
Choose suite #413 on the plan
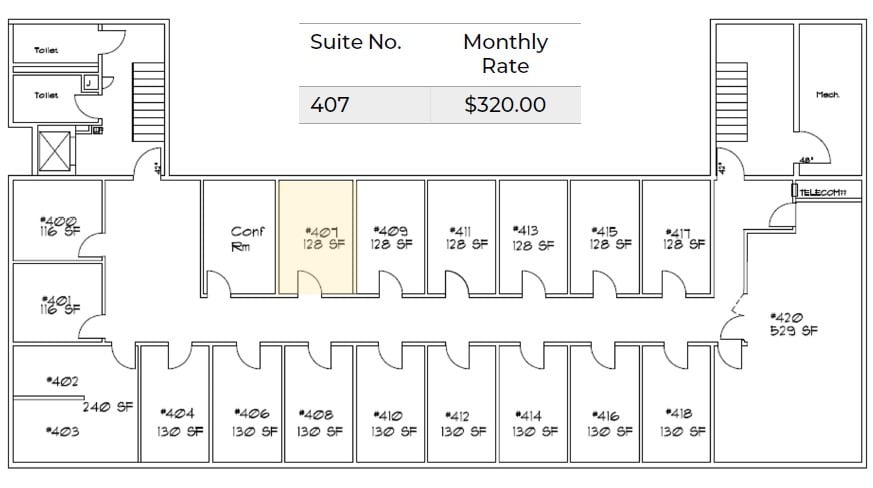533,237
